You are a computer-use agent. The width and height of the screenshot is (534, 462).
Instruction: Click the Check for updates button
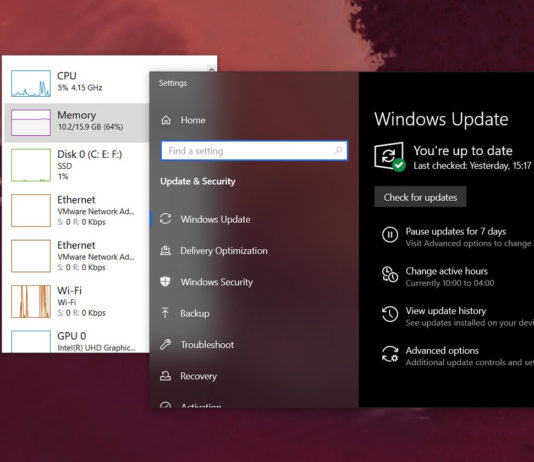tap(420, 197)
